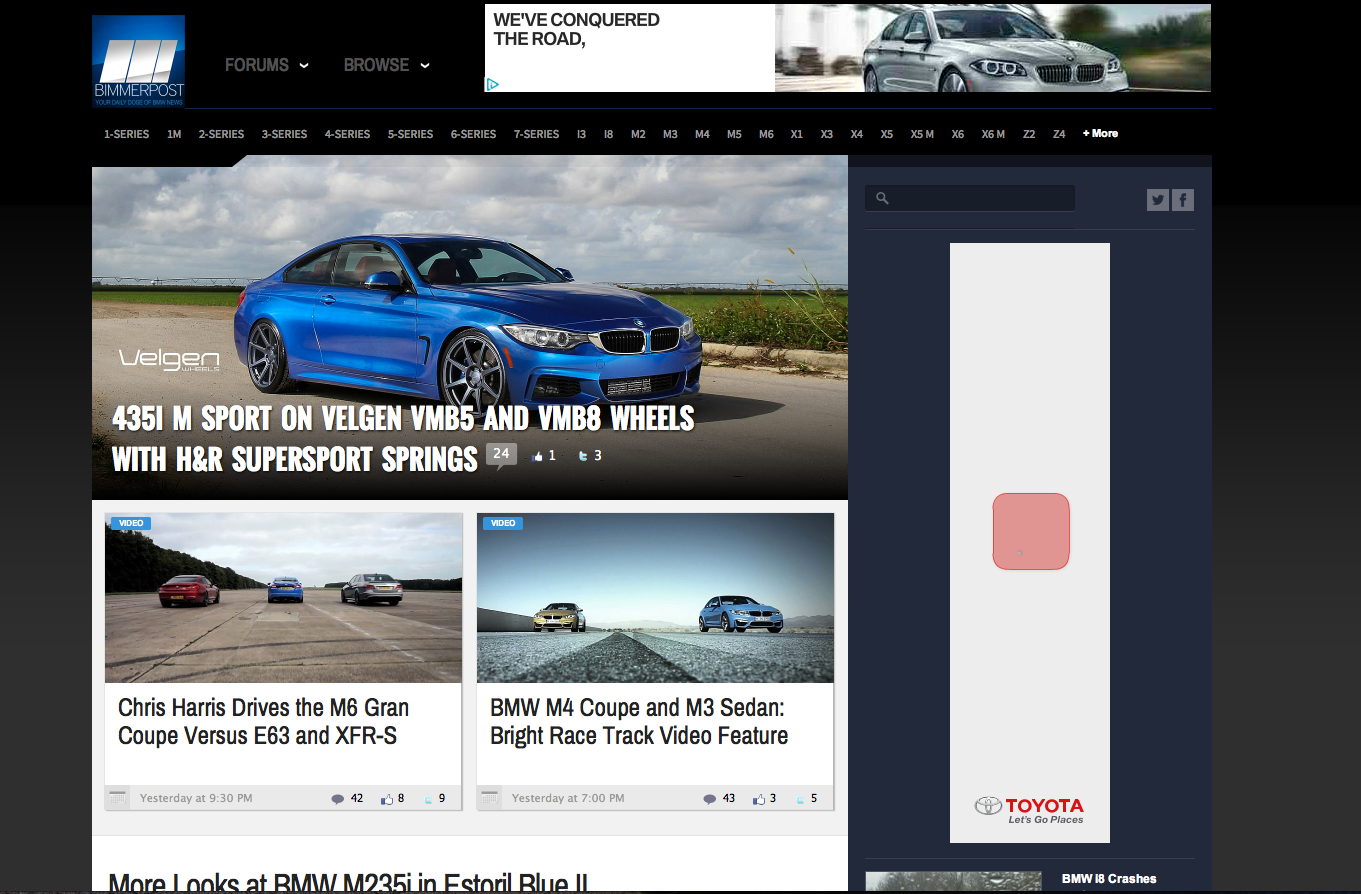The width and height of the screenshot is (1361, 894).
Task: Select Z4 in model navigation
Action: click(x=1059, y=134)
